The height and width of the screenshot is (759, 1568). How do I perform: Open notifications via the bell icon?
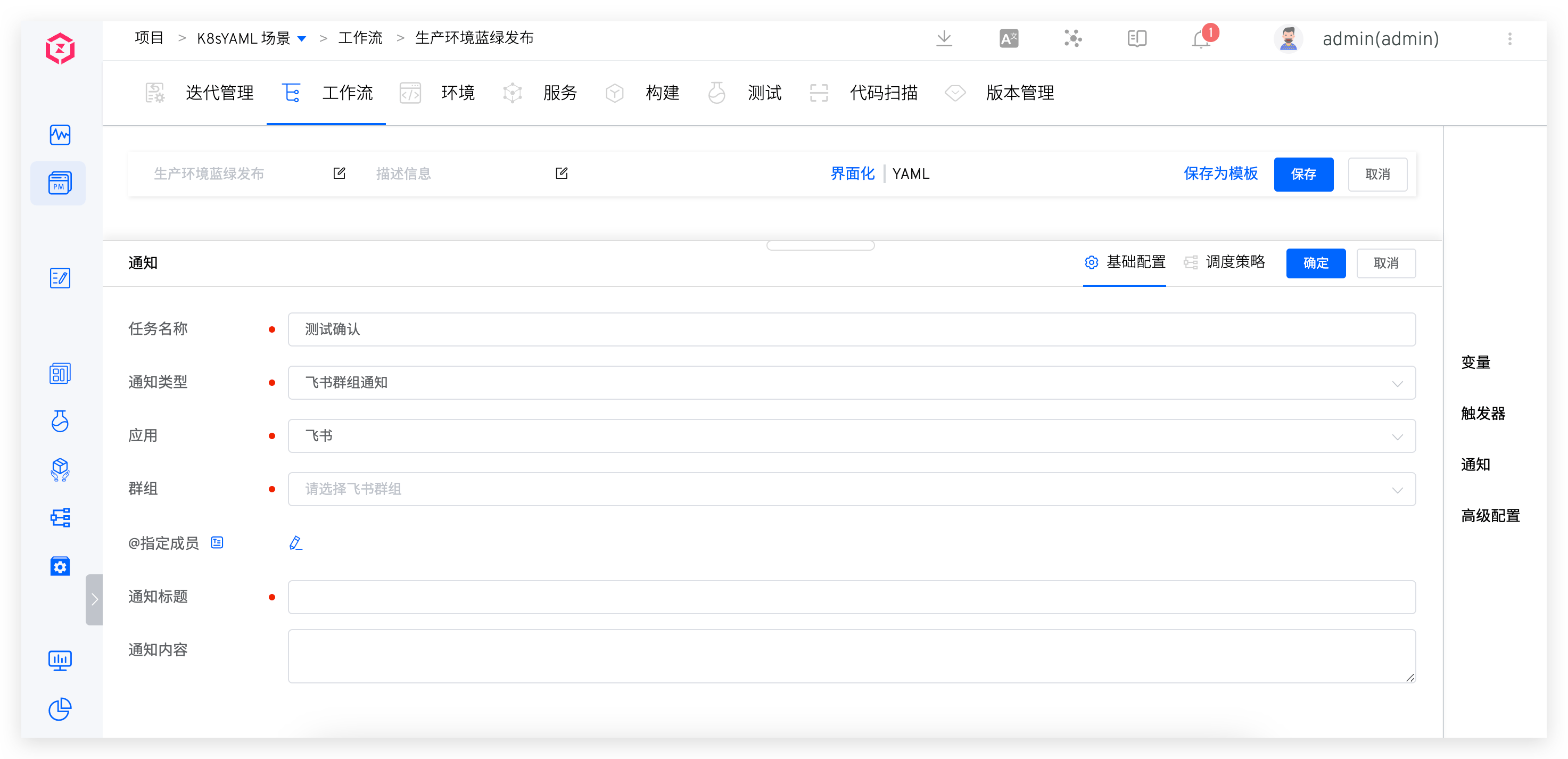coord(1200,38)
